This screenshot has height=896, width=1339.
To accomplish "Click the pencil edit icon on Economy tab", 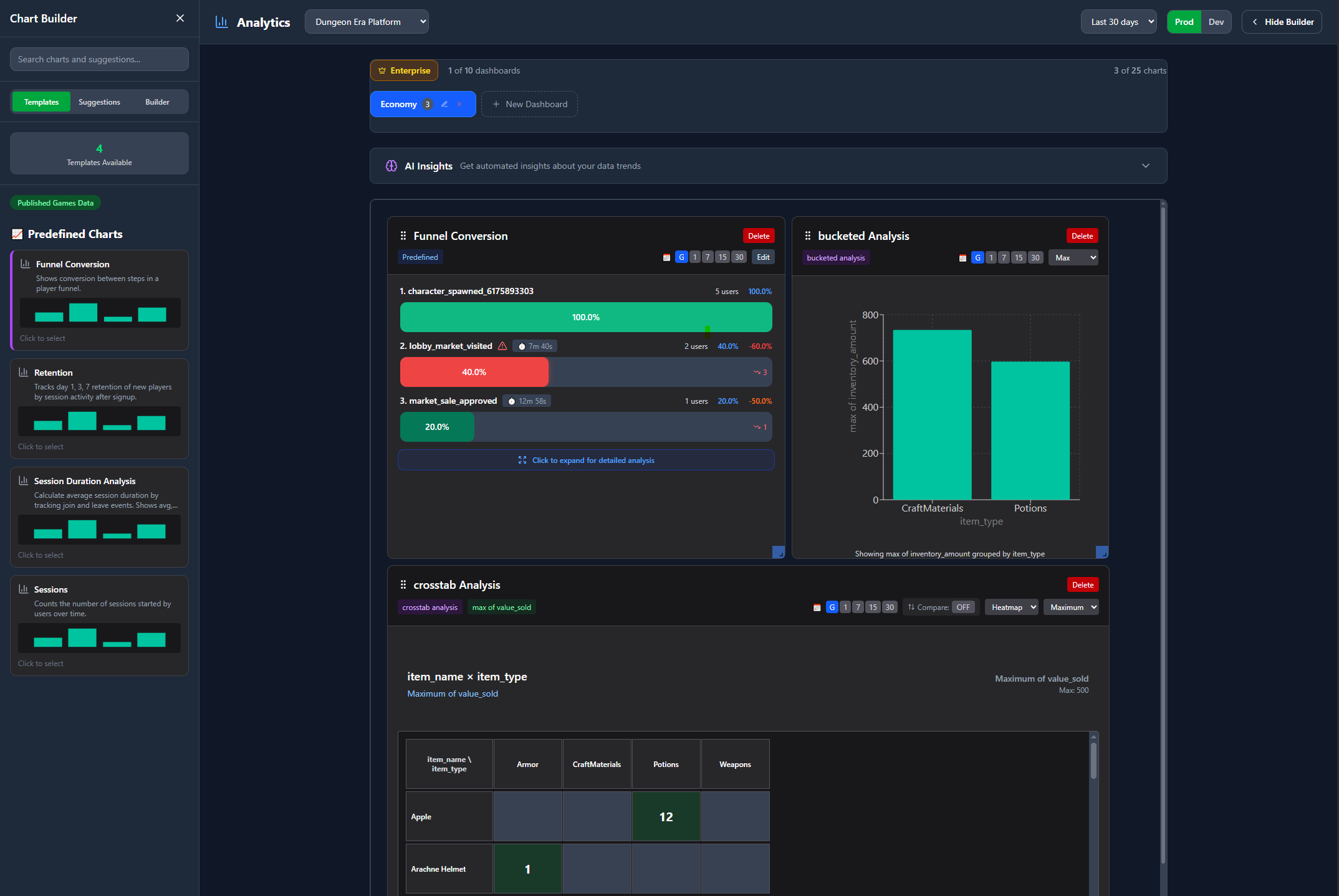I will click(x=444, y=104).
